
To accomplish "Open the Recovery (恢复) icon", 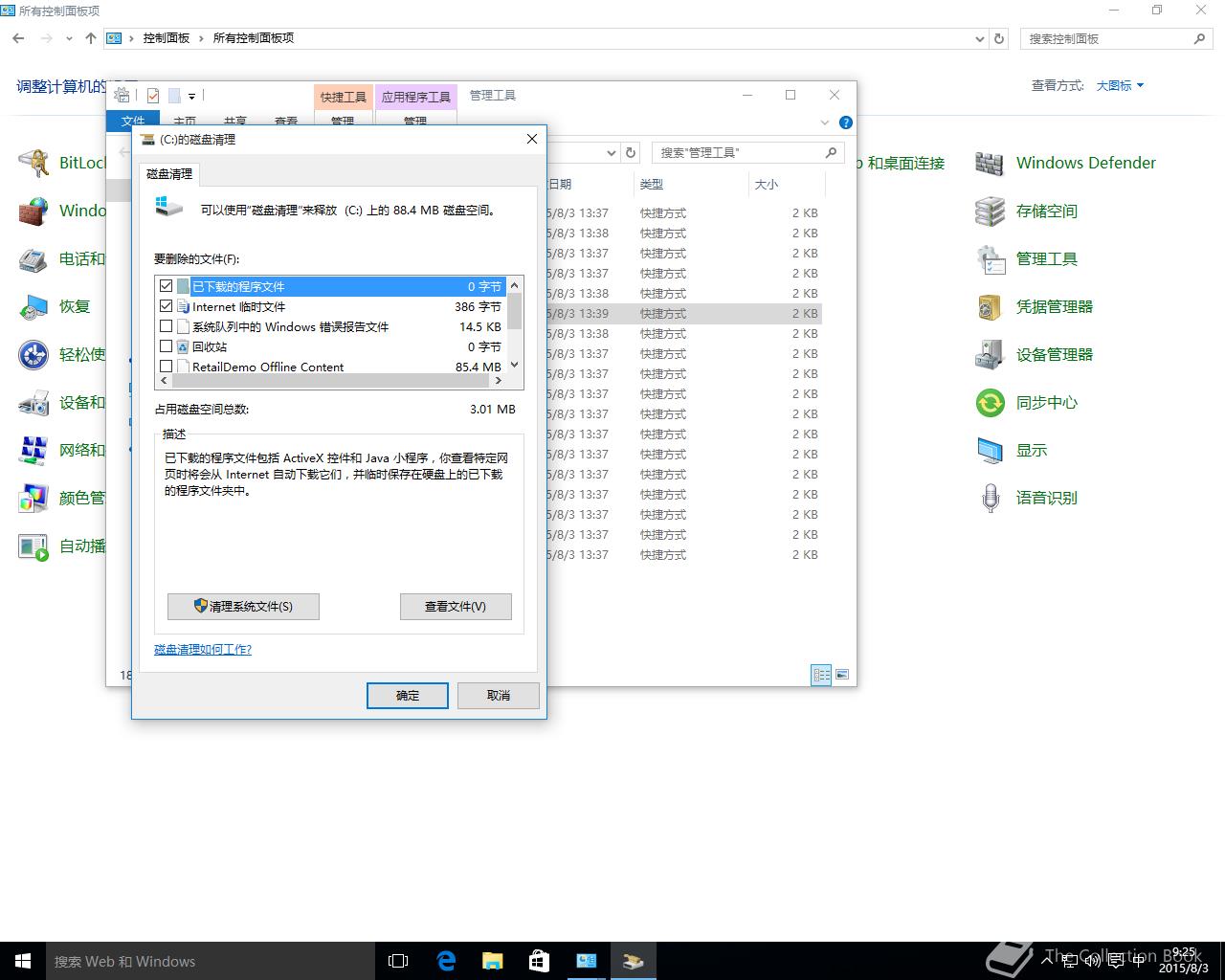I will click(x=33, y=306).
